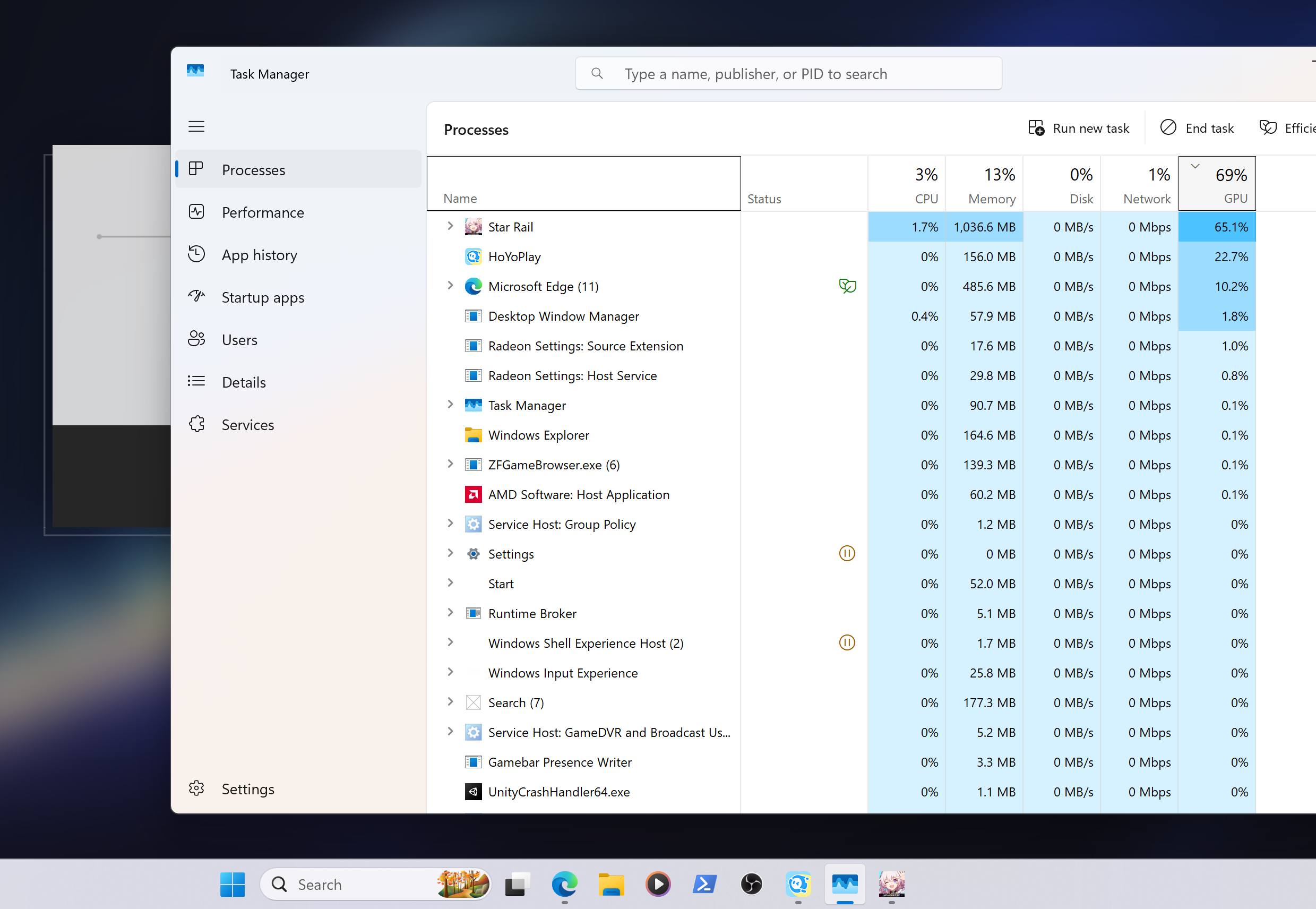Expand the Microsoft Edge process group
This screenshot has height=909, width=1316.
(x=451, y=285)
